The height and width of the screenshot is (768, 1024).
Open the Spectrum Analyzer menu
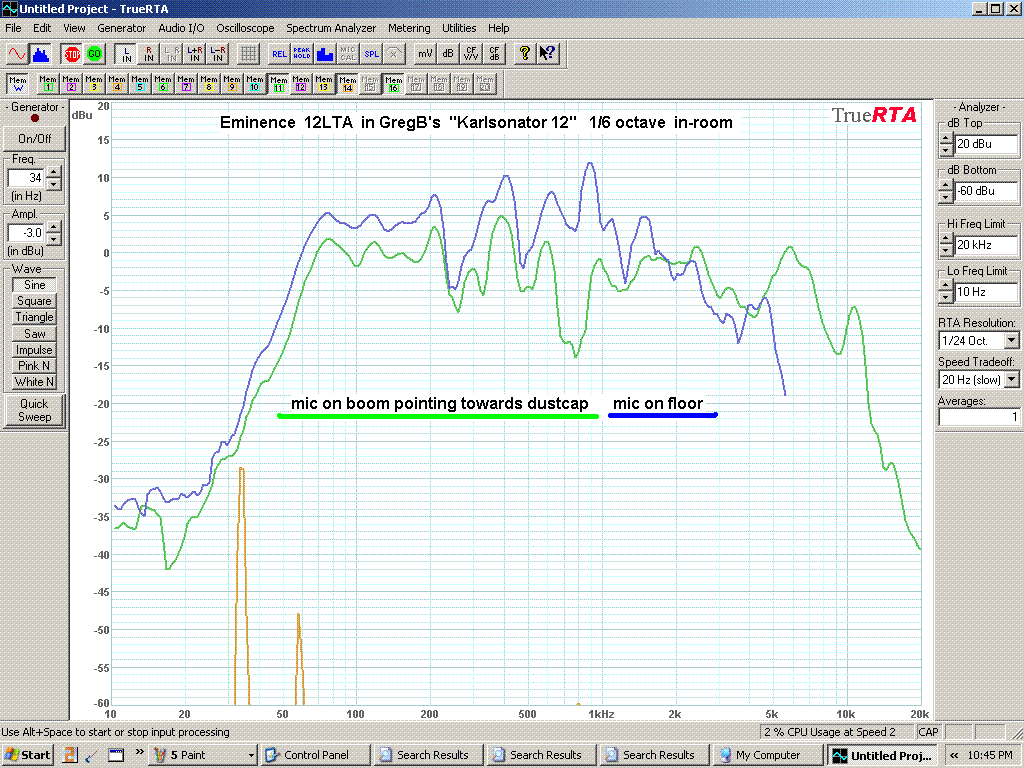pyautogui.click(x=331, y=28)
